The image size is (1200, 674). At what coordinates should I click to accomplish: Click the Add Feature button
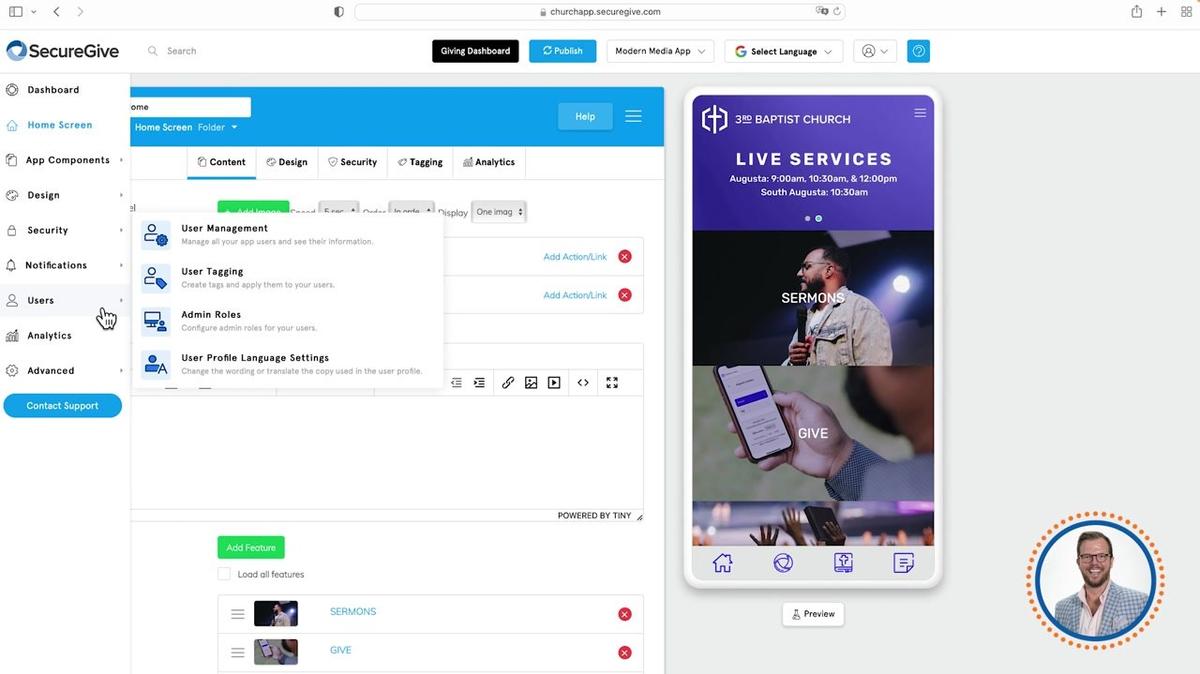click(x=250, y=547)
